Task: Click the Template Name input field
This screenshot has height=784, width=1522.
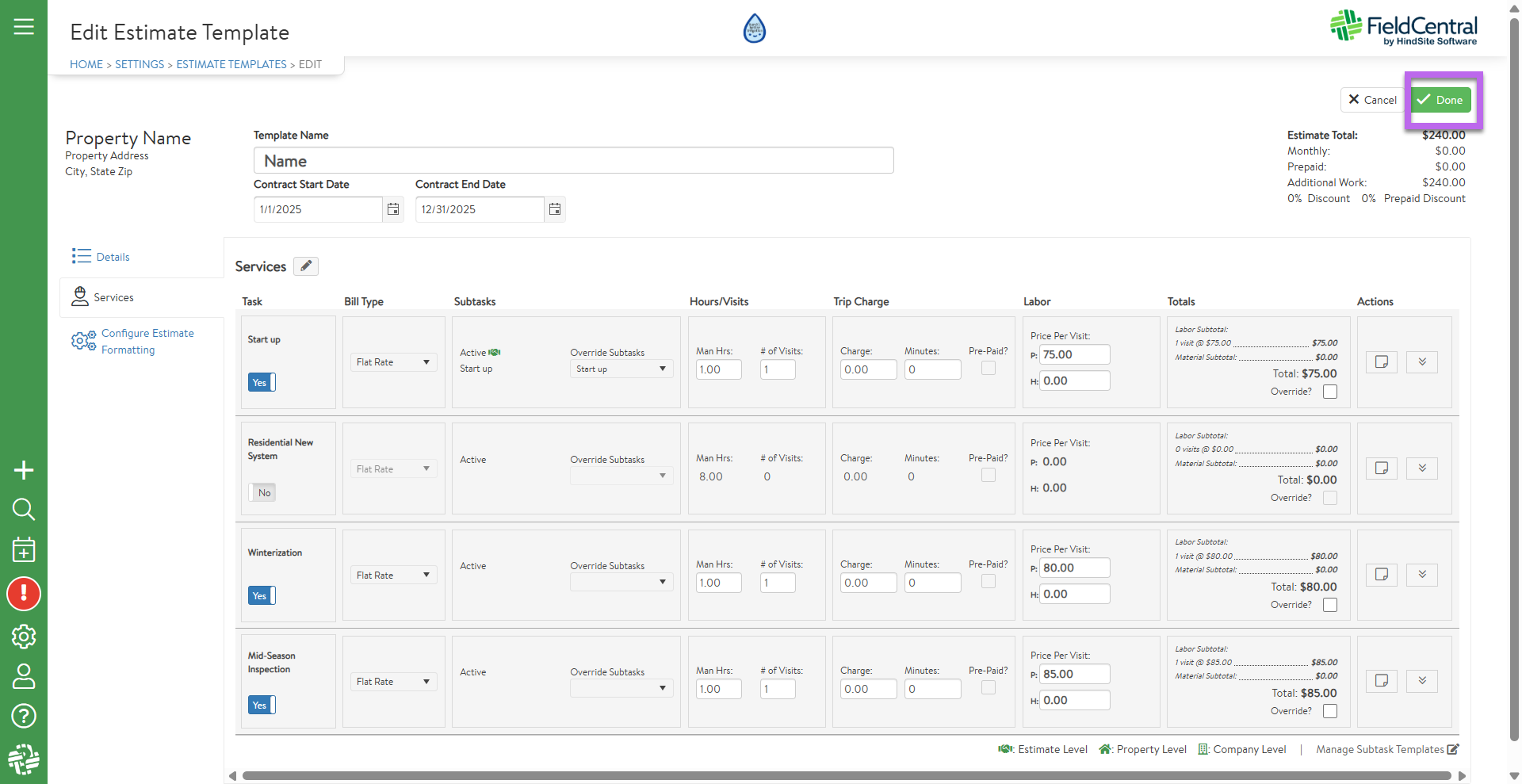Action: tap(573, 161)
